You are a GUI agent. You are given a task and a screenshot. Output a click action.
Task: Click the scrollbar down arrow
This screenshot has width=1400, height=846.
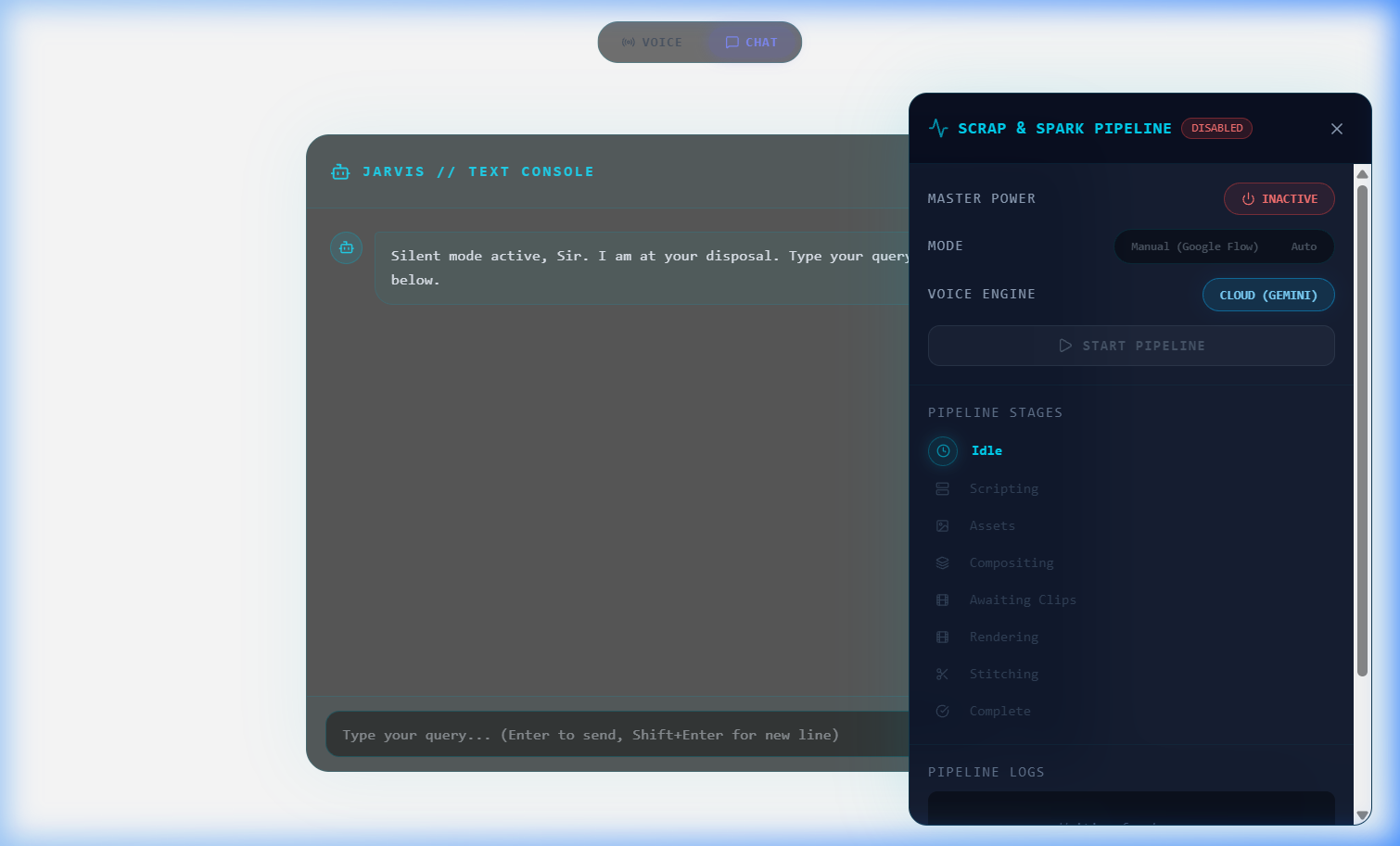[1362, 815]
